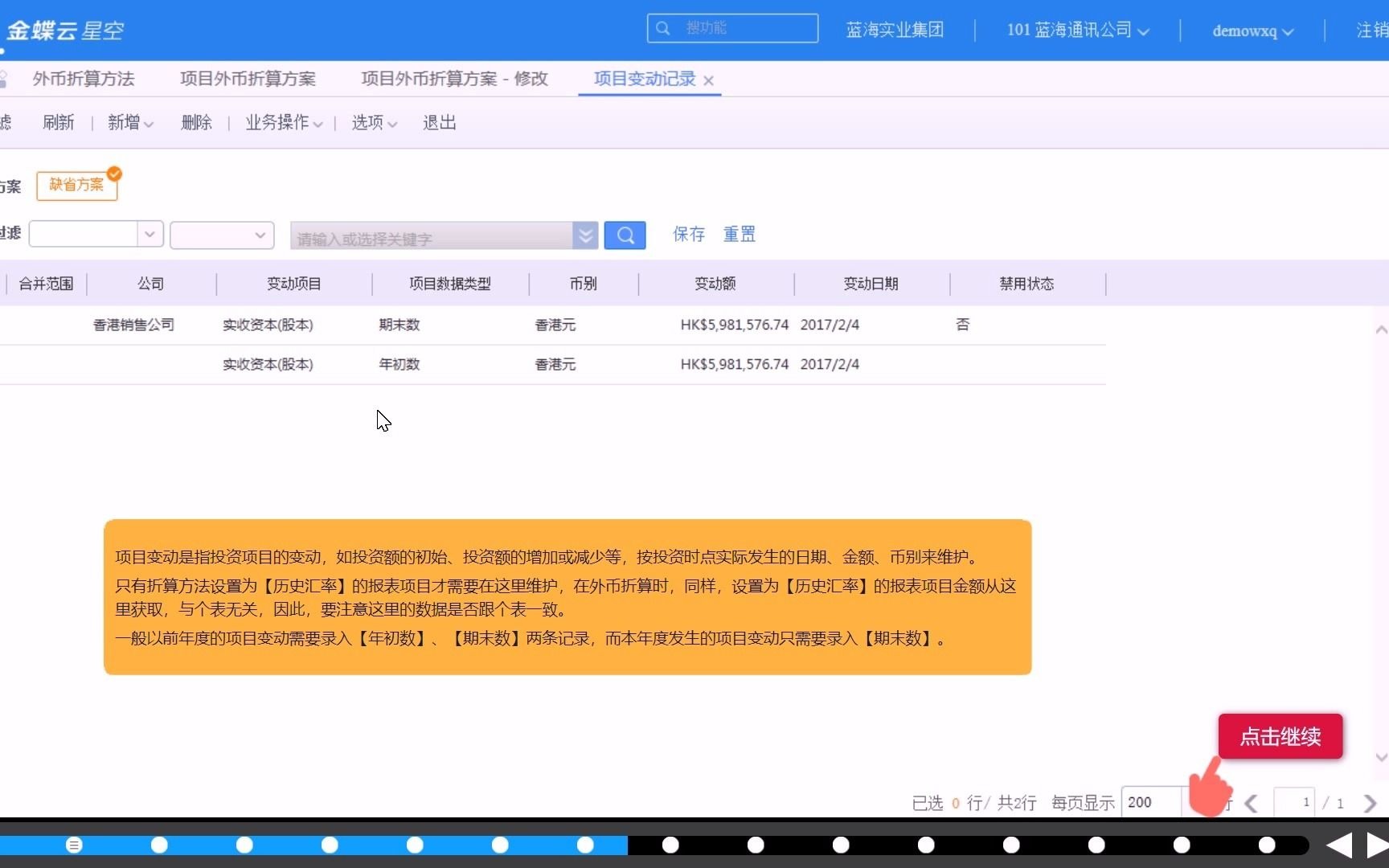Click the 禁用状态 column header
This screenshot has height=868, width=1389.
[1027, 284]
